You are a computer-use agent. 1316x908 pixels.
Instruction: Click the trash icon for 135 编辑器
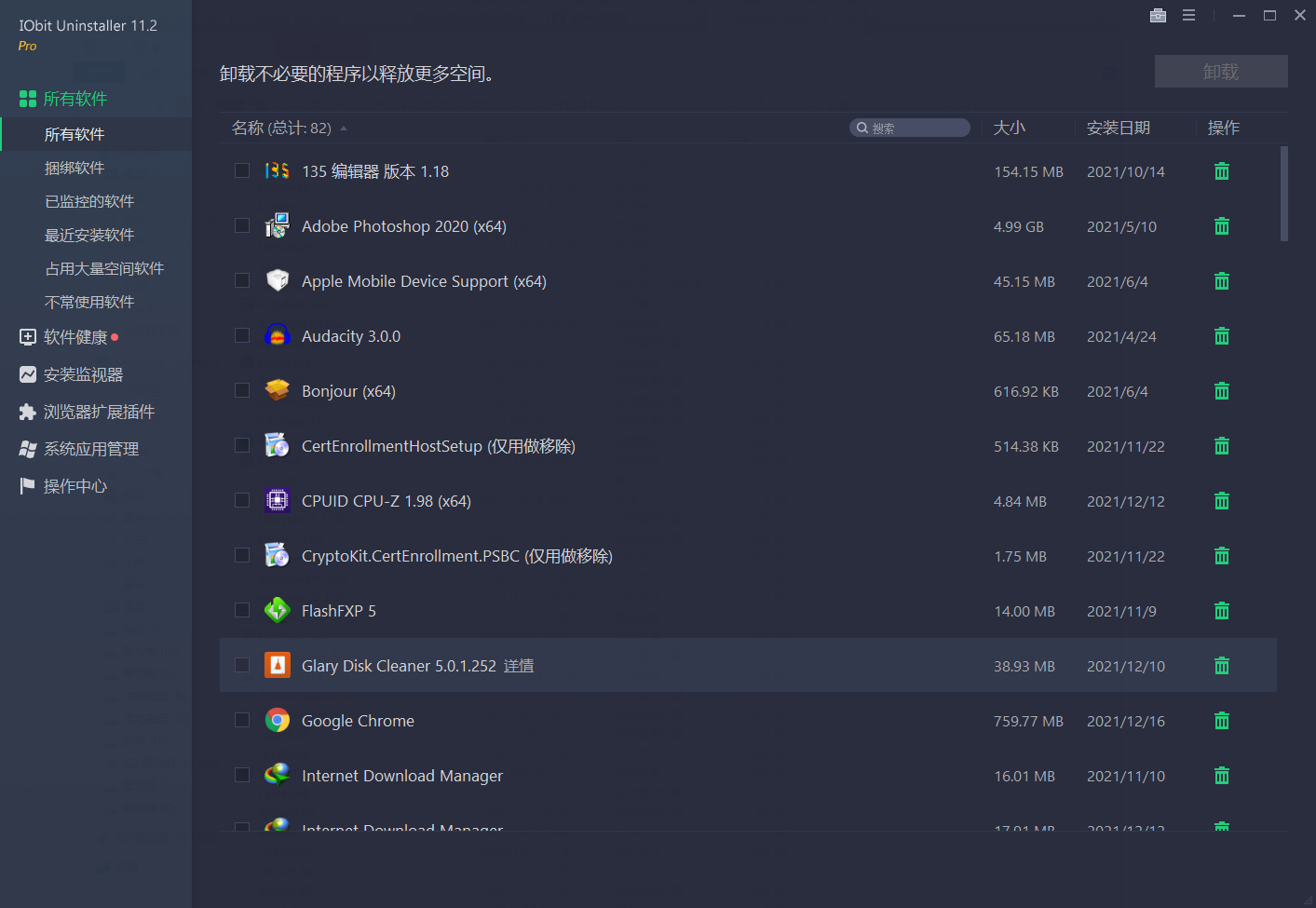coord(1222,171)
